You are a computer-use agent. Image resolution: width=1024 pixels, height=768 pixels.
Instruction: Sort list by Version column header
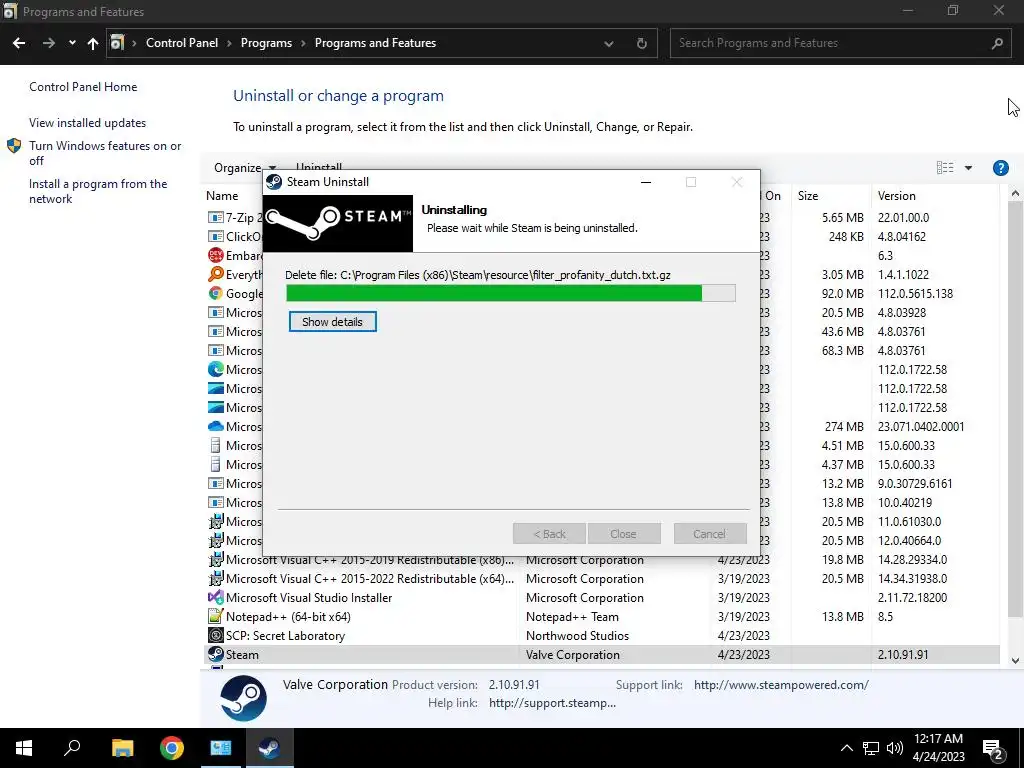896,196
